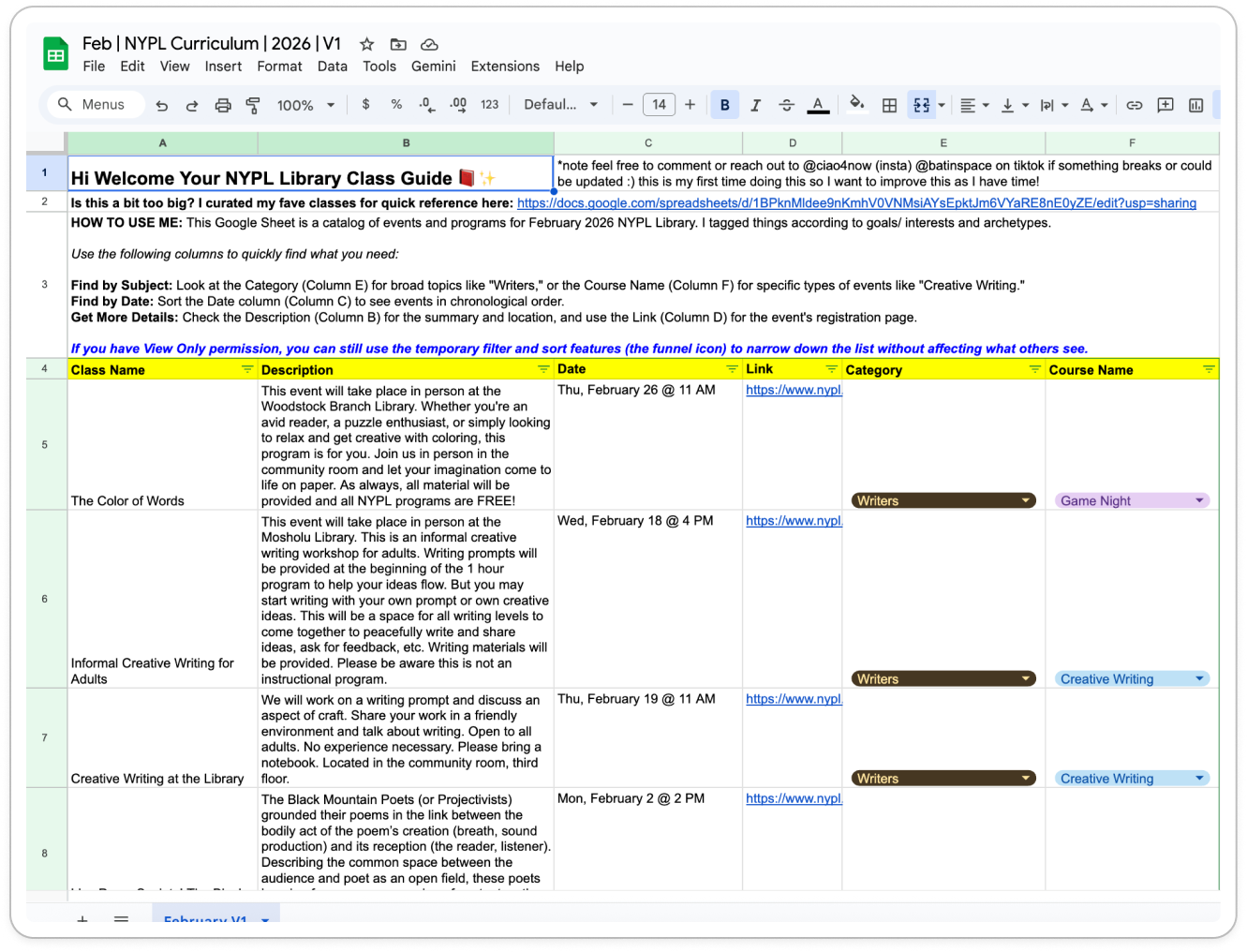Select the Paint format tool
The image size is (1247, 952).
coord(253,106)
